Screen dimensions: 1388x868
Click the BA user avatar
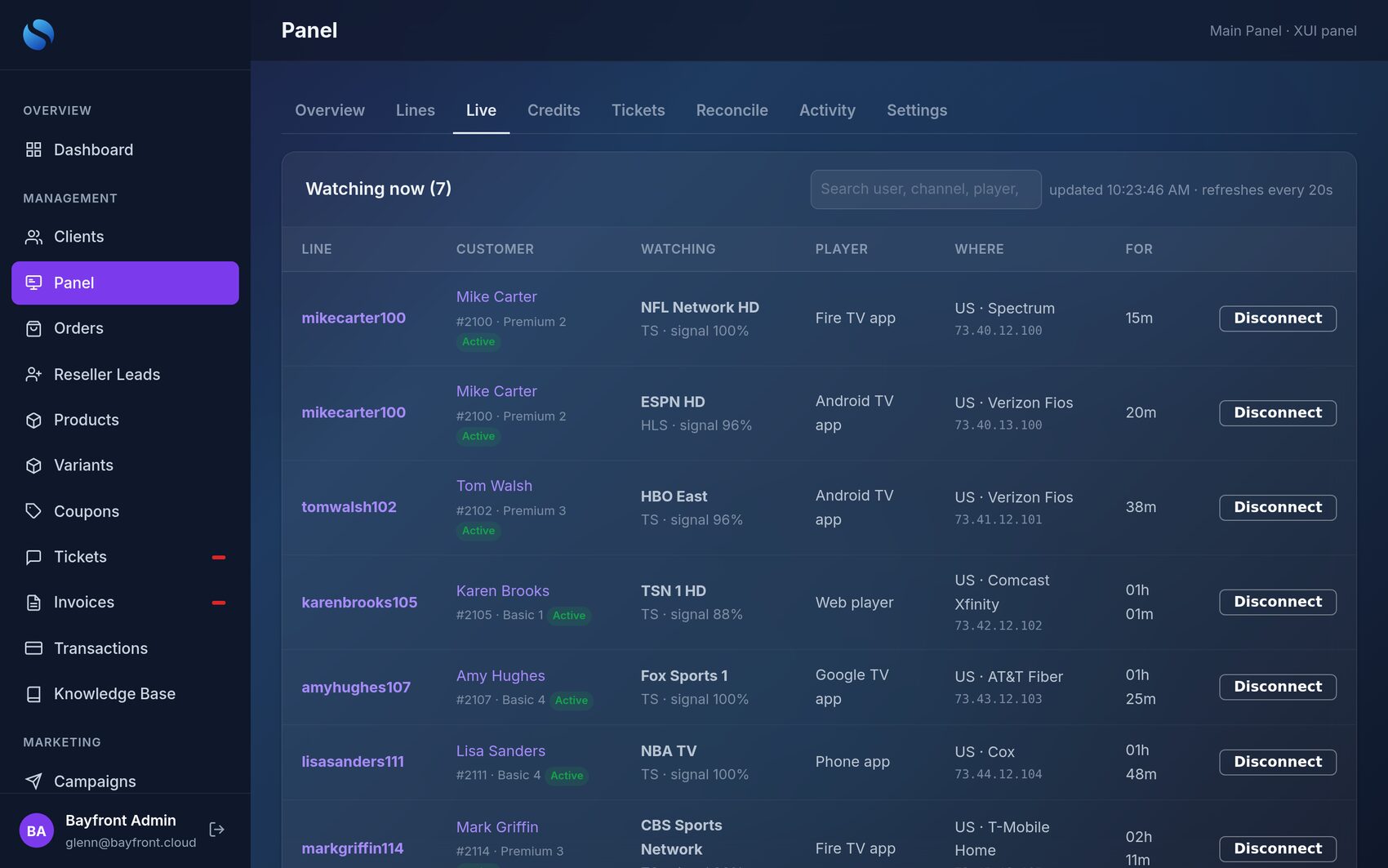pos(36,830)
